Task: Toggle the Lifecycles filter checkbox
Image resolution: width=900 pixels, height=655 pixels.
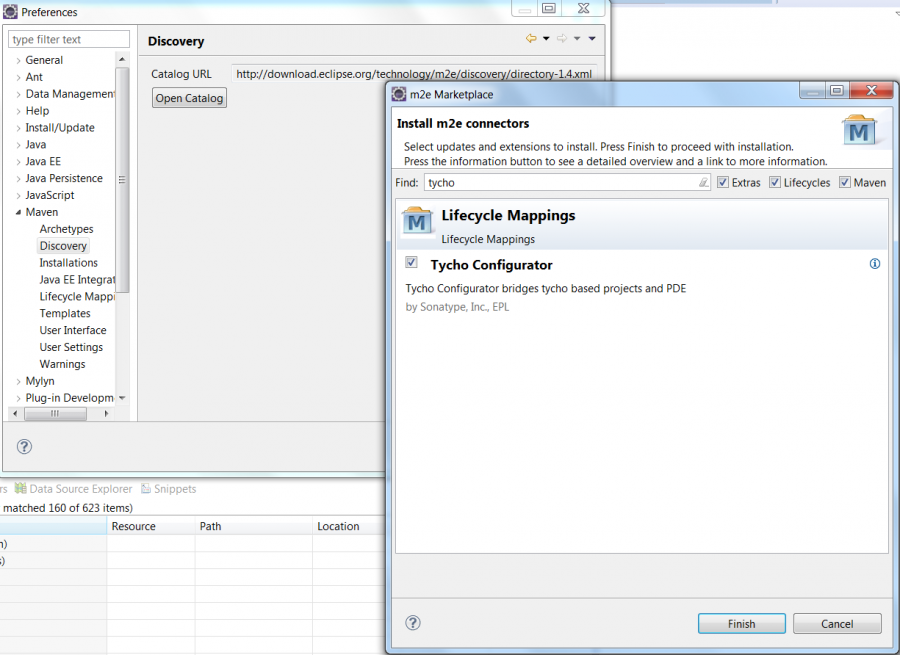Action: (775, 183)
